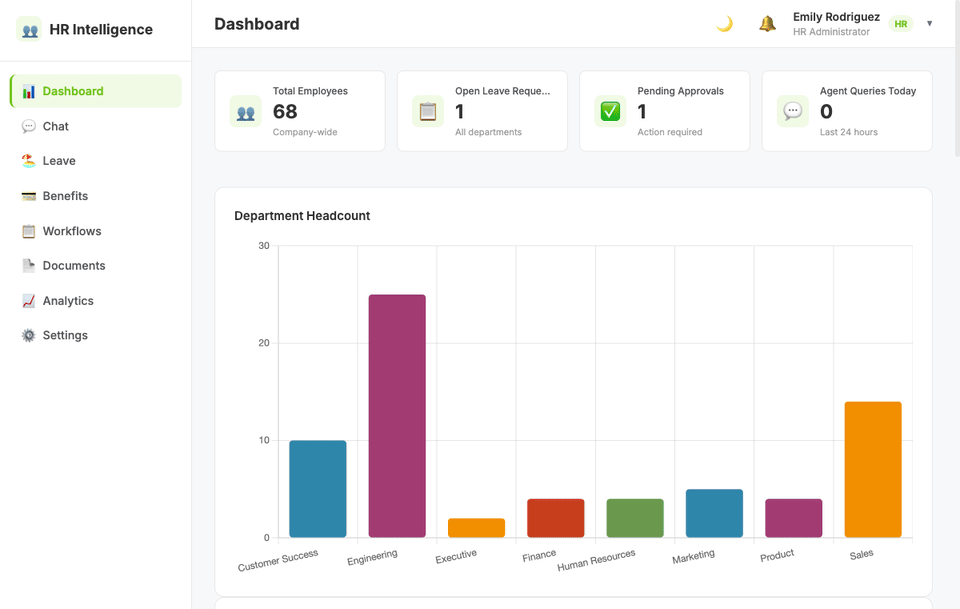Screen dimensions: 960x609
Task: Select the Engineering purple bar
Action: click(397, 416)
